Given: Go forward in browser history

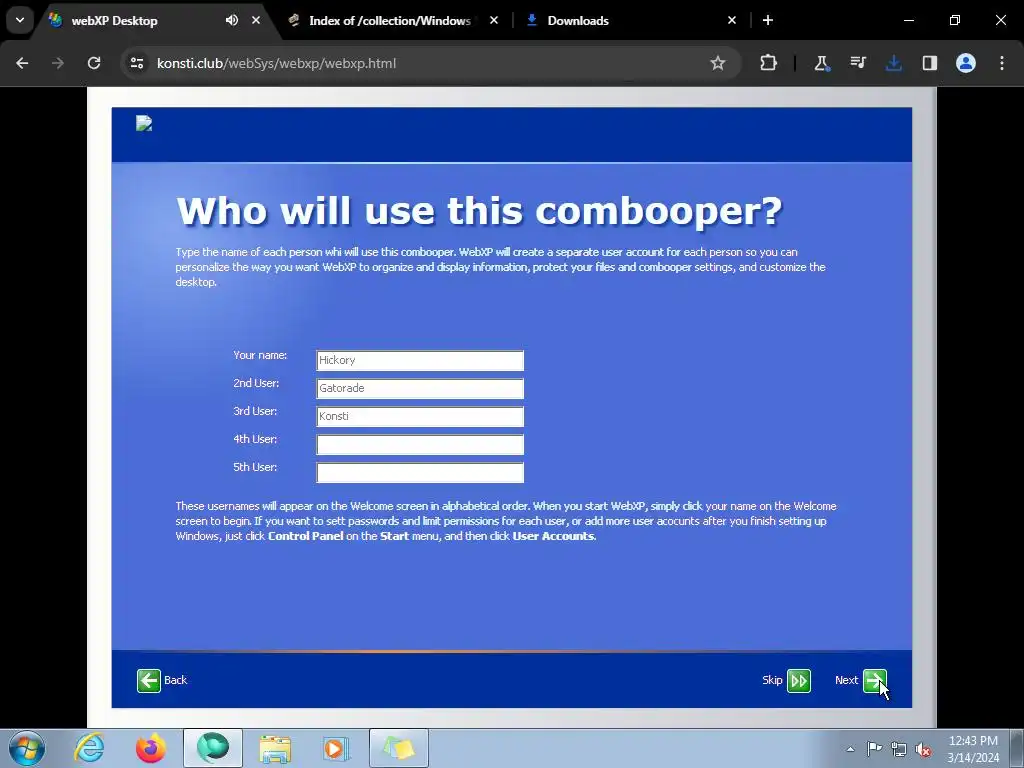Looking at the screenshot, I should point(58,63).
